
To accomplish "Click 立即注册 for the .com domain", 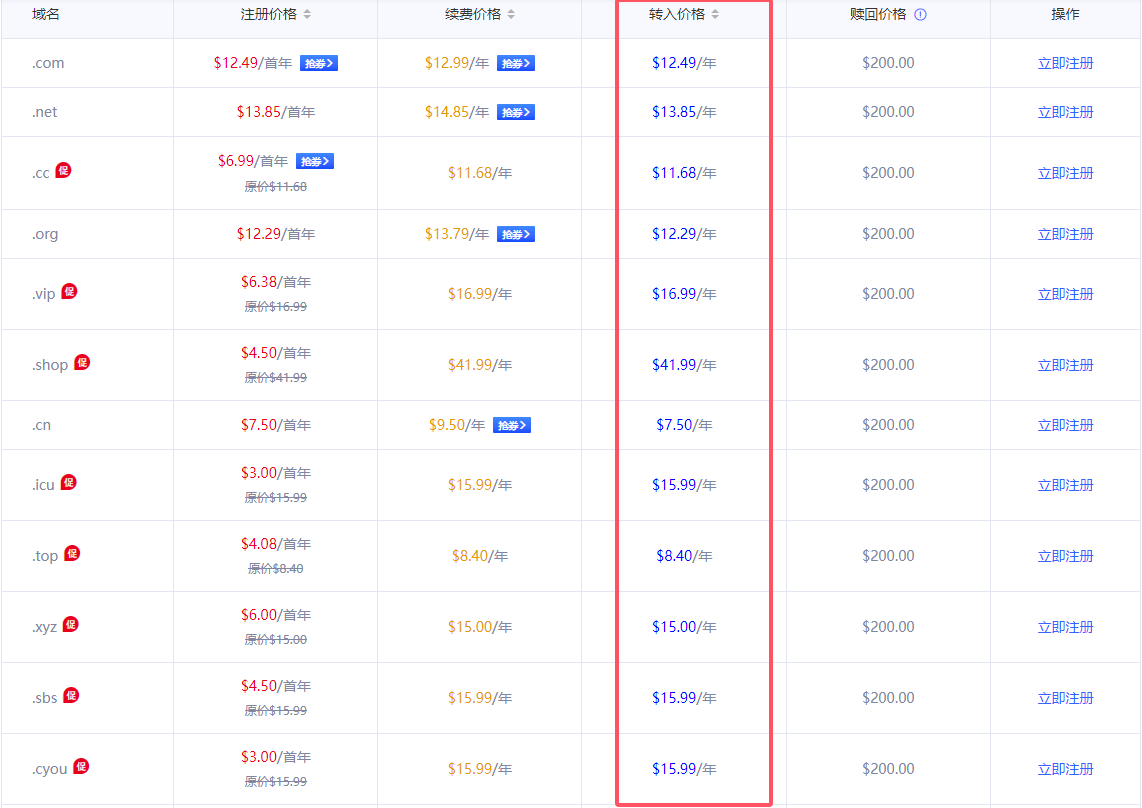I will pos(1065,63).
